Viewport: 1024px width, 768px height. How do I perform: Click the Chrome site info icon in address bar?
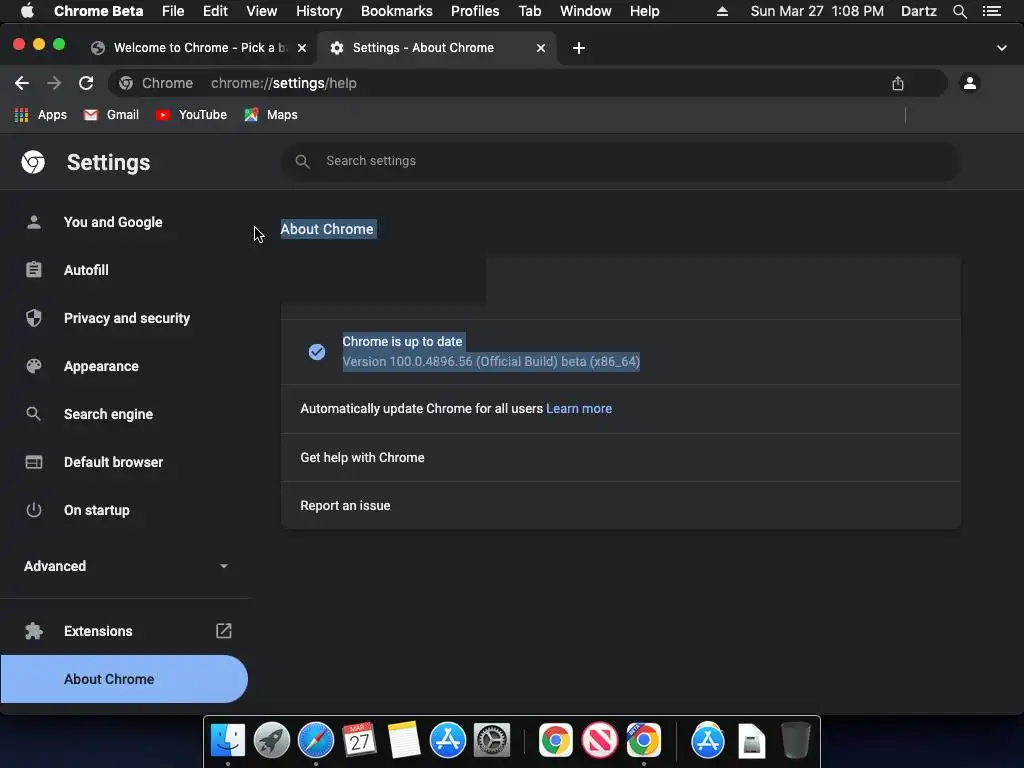tap(126, 83)
